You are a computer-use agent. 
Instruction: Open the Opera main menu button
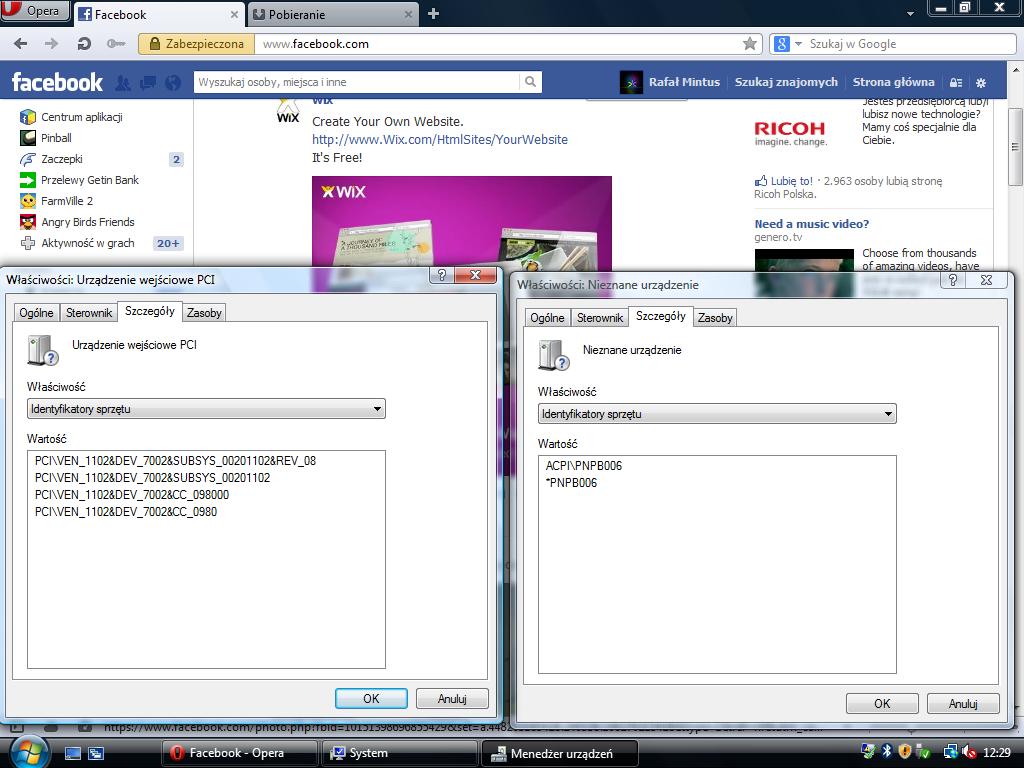click(x=35, y=11)
